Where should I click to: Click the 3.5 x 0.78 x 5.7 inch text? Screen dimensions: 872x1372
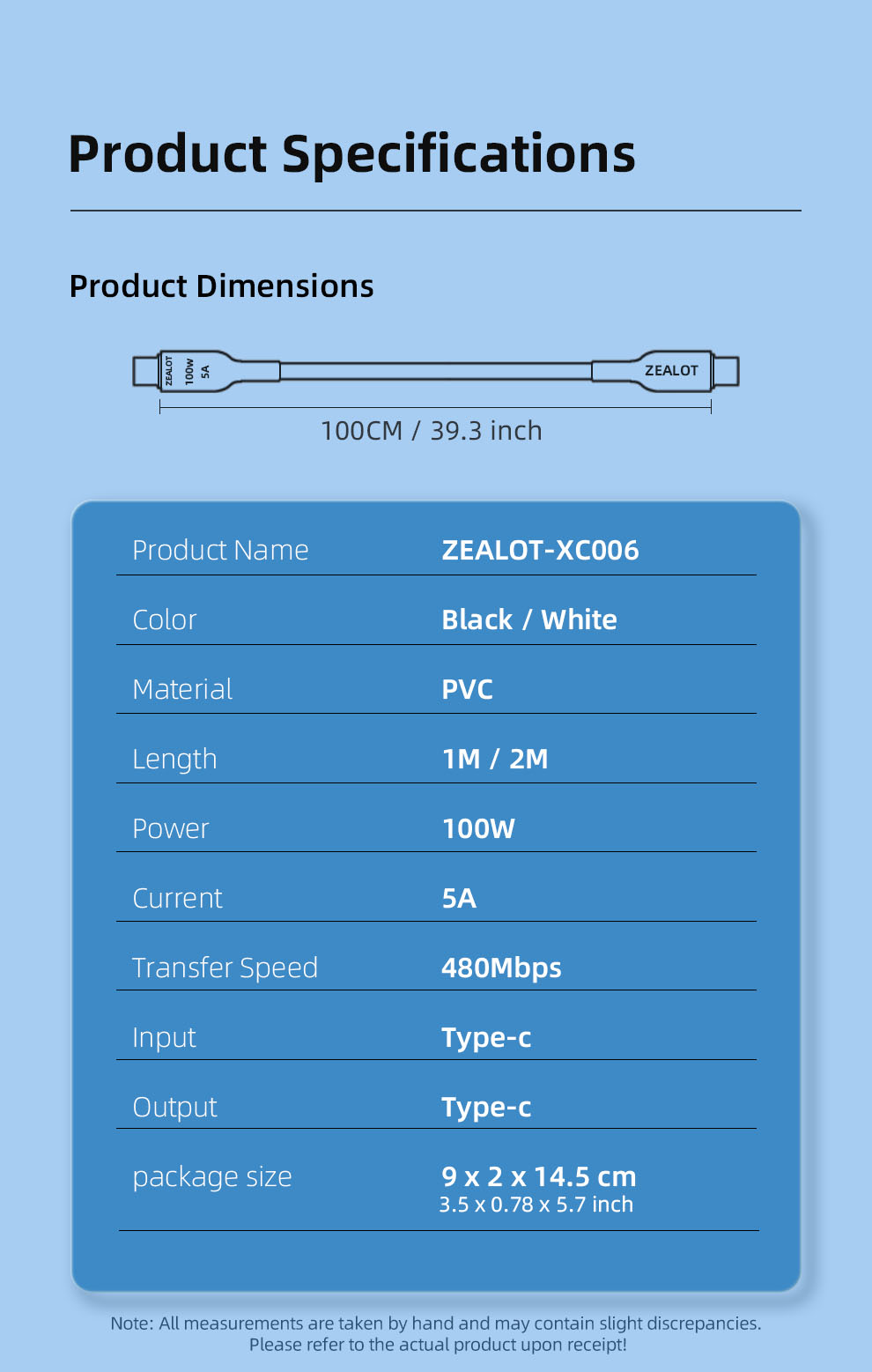536,1205
